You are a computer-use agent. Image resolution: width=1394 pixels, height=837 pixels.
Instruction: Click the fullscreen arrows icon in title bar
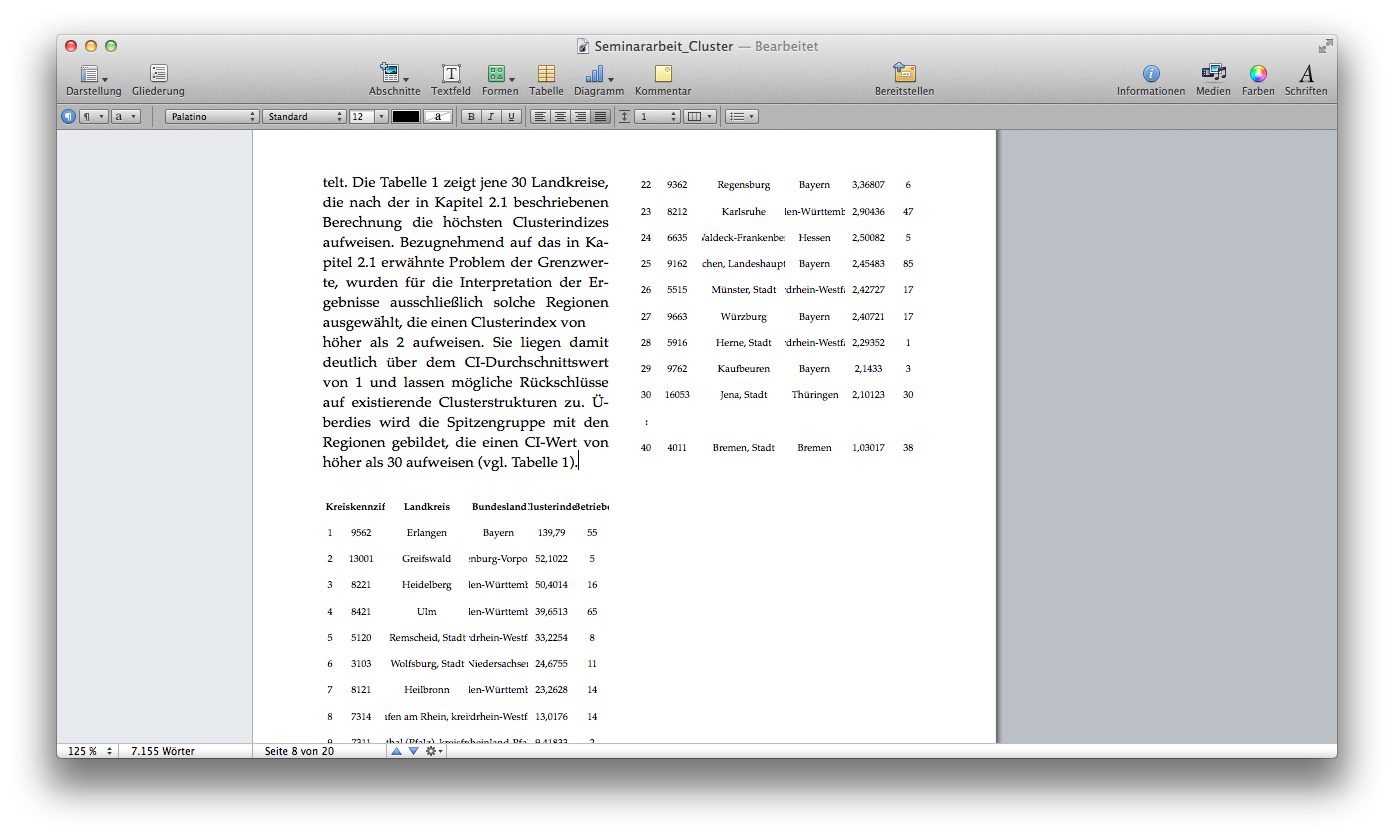1325,46
